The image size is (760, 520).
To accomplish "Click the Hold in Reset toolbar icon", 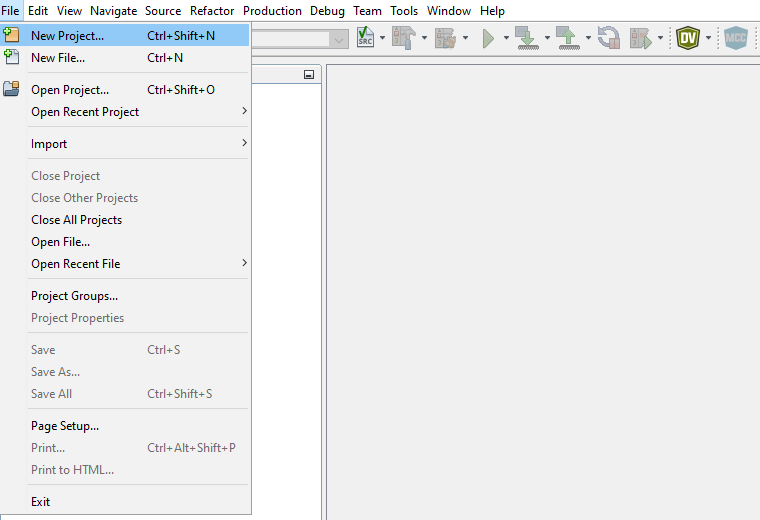I will [x=608, y=38].
